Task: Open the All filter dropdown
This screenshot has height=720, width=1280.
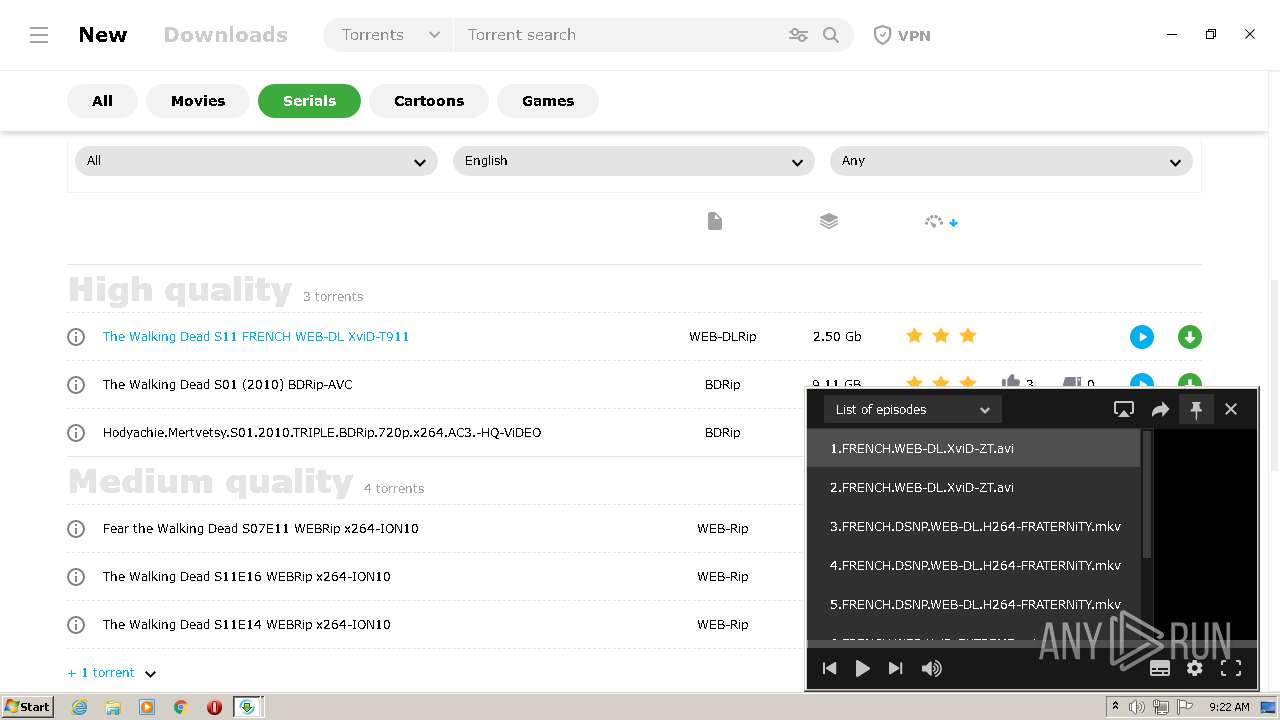Action: (256, 161)
